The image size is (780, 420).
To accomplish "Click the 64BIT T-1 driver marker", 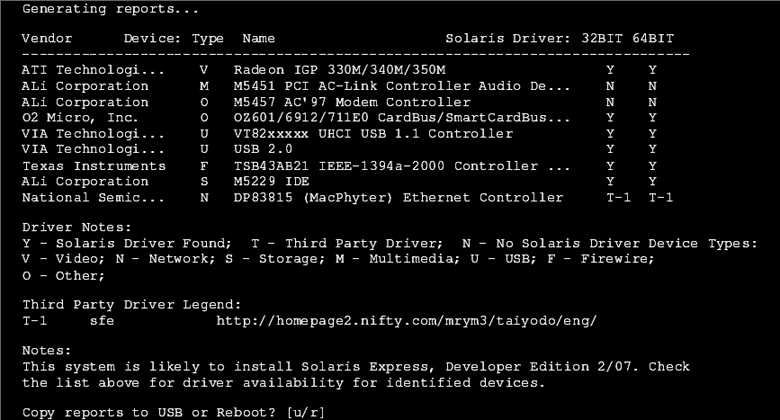I will (661, 198).
